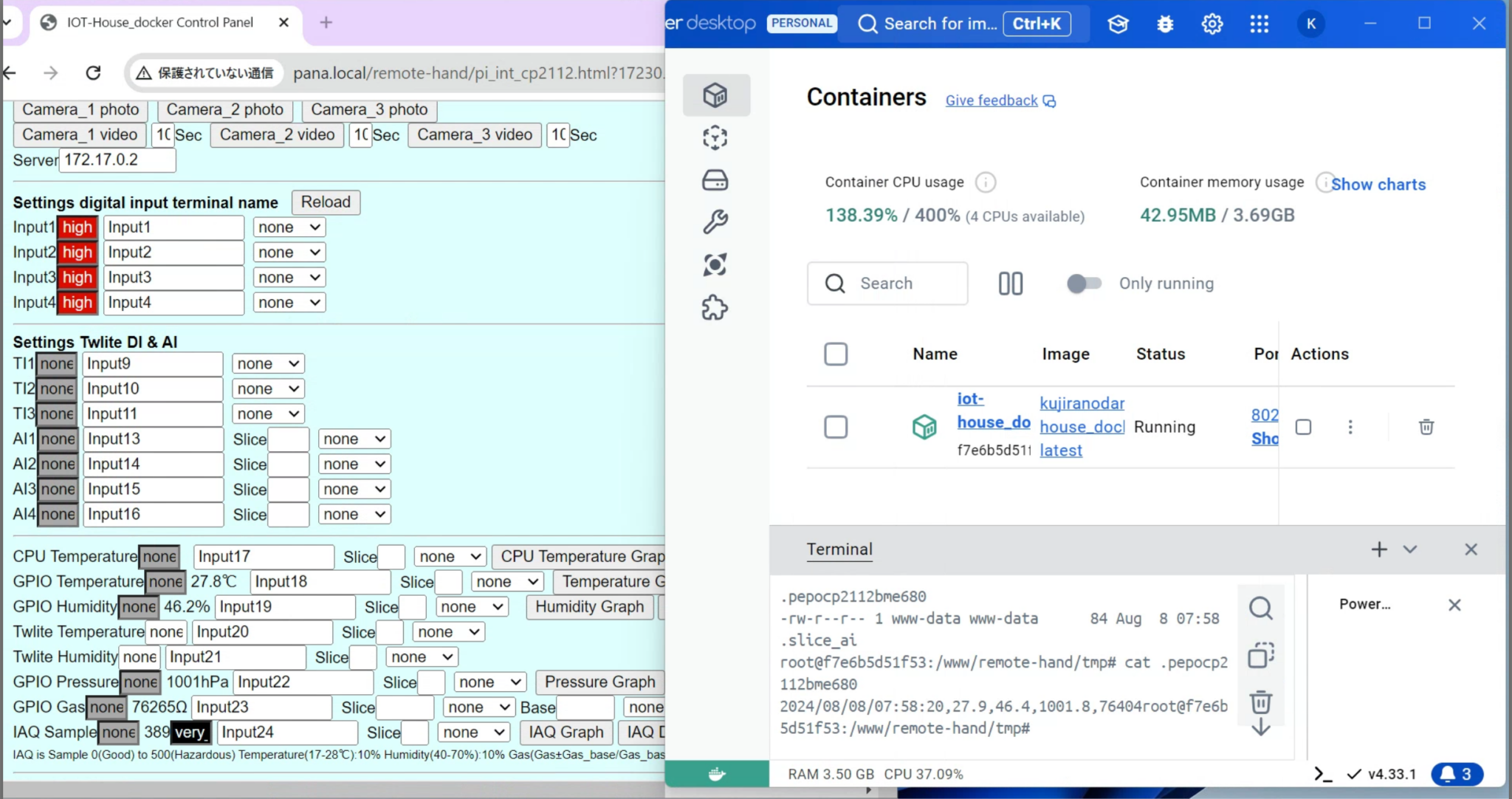The image size is (1512, 799).
Task: Toggle the Only running switch
Action: pos(1084,284)
